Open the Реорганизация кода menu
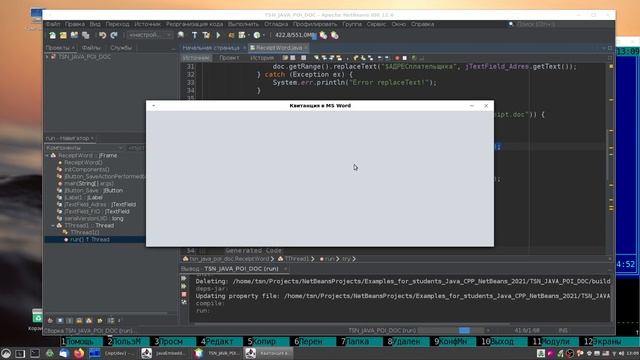 [x=194, y=24]
